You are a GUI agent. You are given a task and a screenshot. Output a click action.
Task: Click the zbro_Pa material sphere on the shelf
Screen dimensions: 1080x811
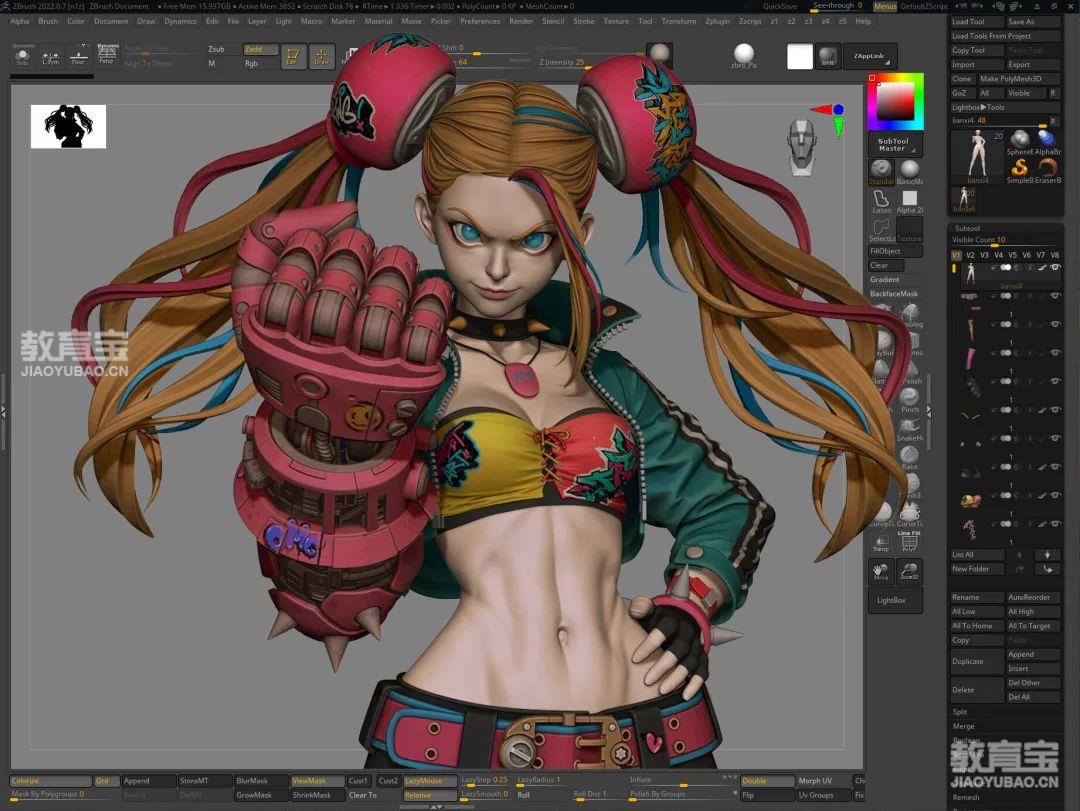click(x=744, y=55)
